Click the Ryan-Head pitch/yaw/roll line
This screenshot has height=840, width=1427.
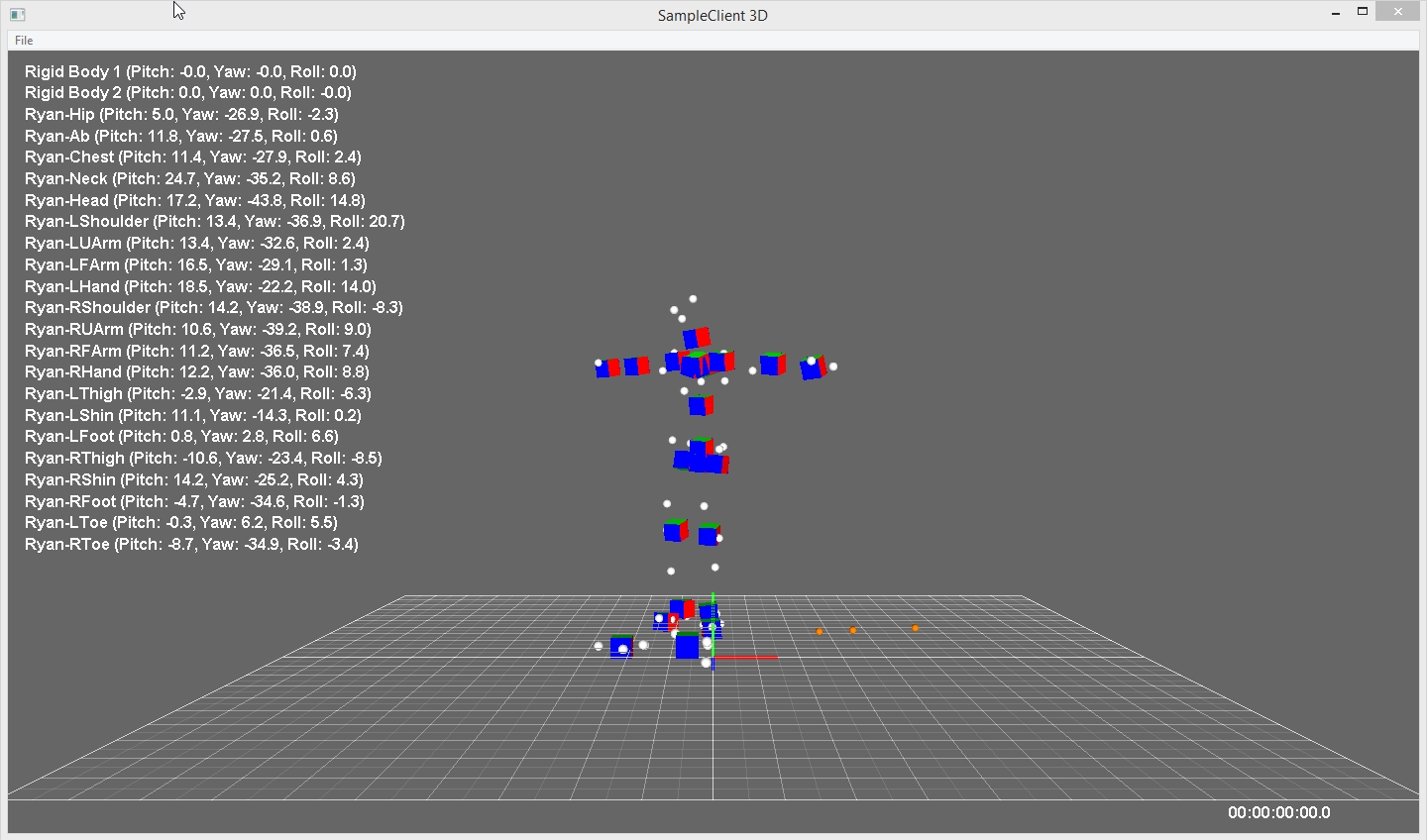194,200
